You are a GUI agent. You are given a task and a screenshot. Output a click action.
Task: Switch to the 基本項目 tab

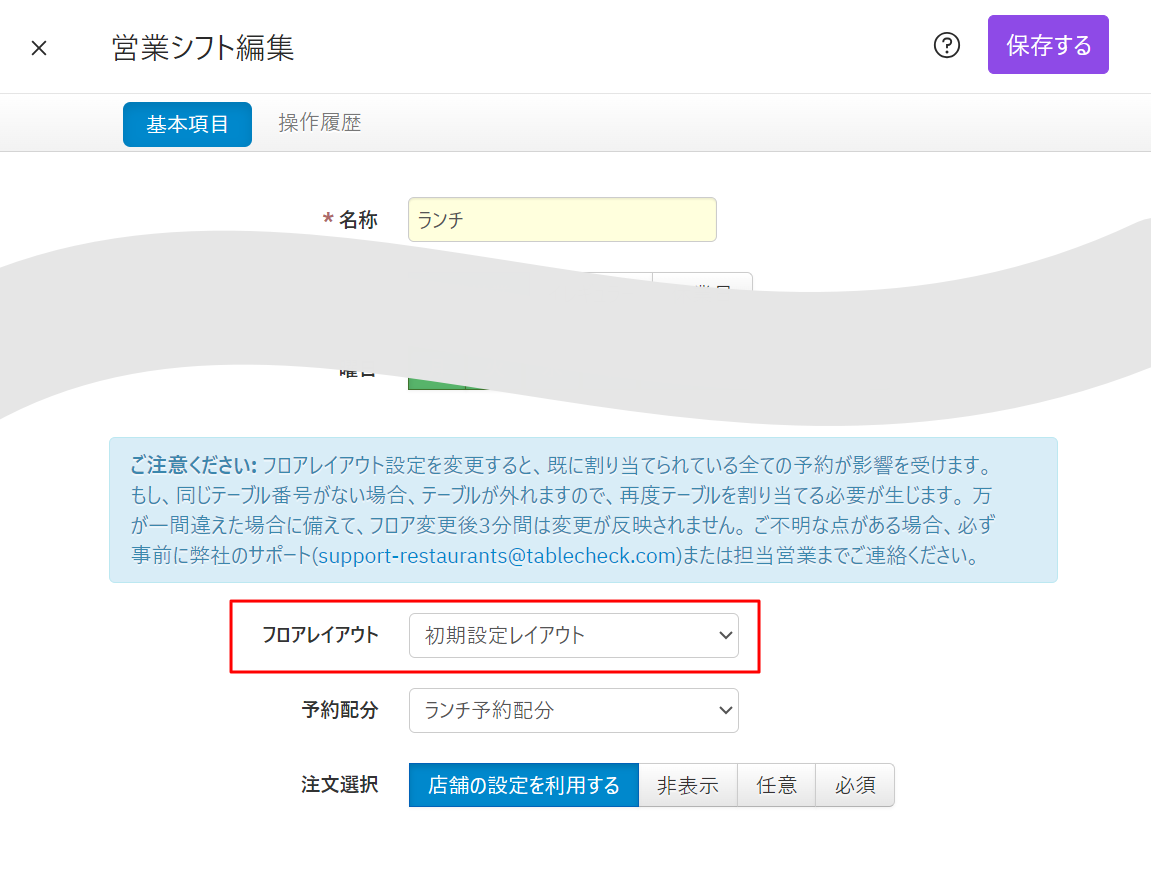tap(187, 124)
